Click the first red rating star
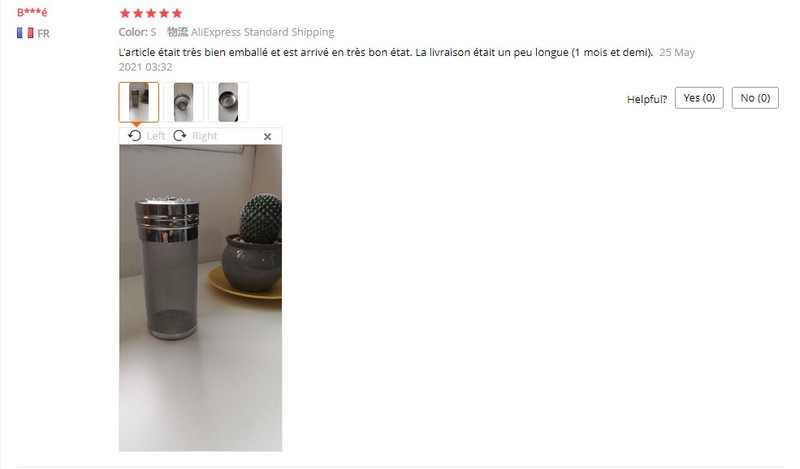 (x=125, y=13)
